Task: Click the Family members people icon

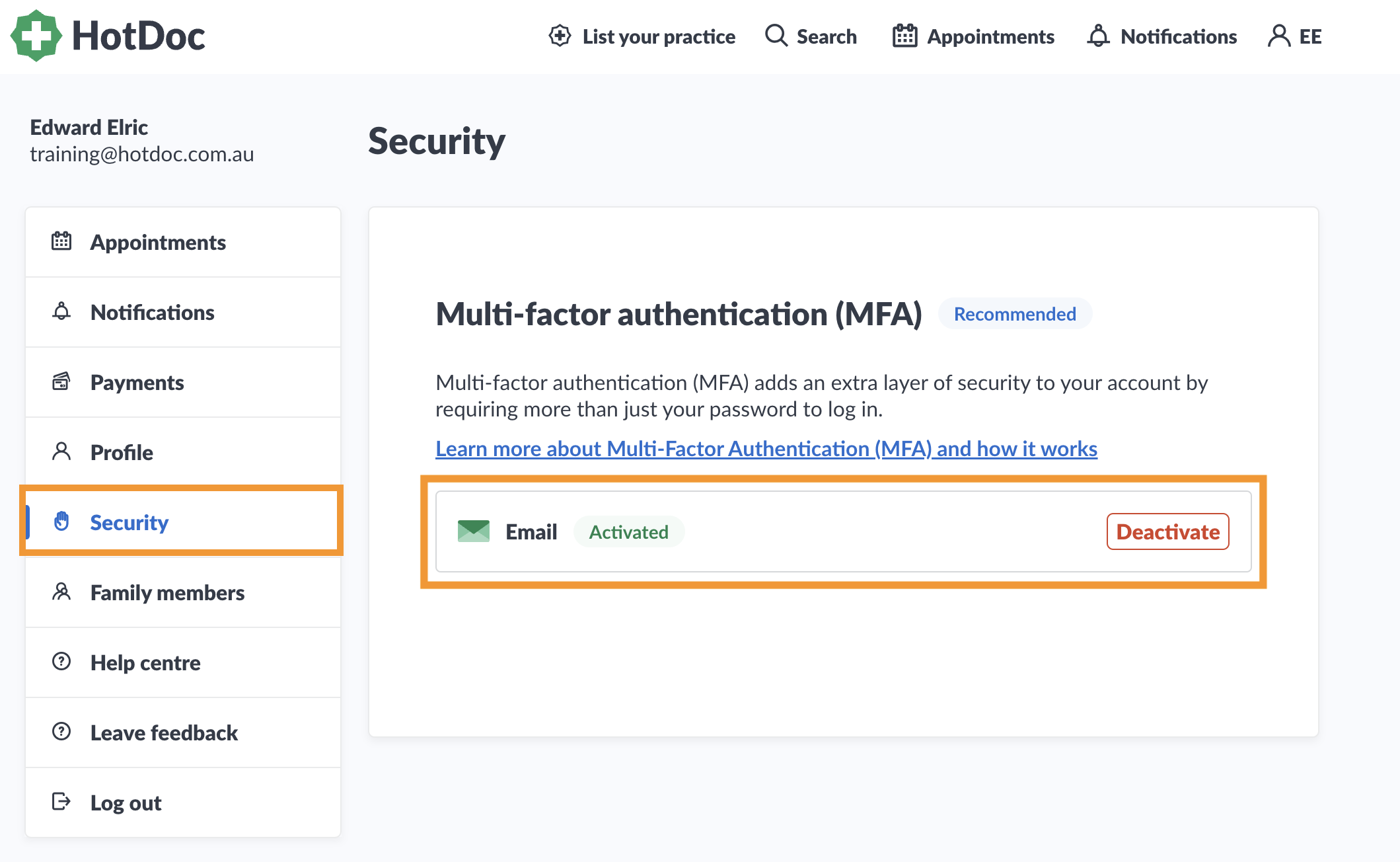Action: (x=61, y=592)
